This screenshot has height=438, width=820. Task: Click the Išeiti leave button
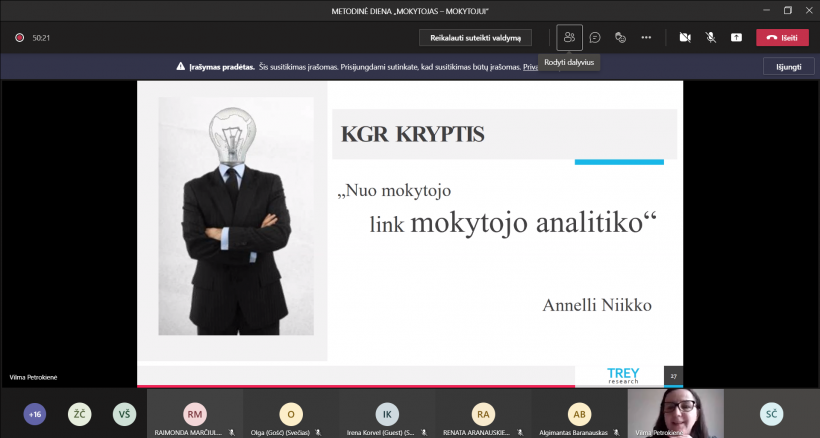point(782,38)
